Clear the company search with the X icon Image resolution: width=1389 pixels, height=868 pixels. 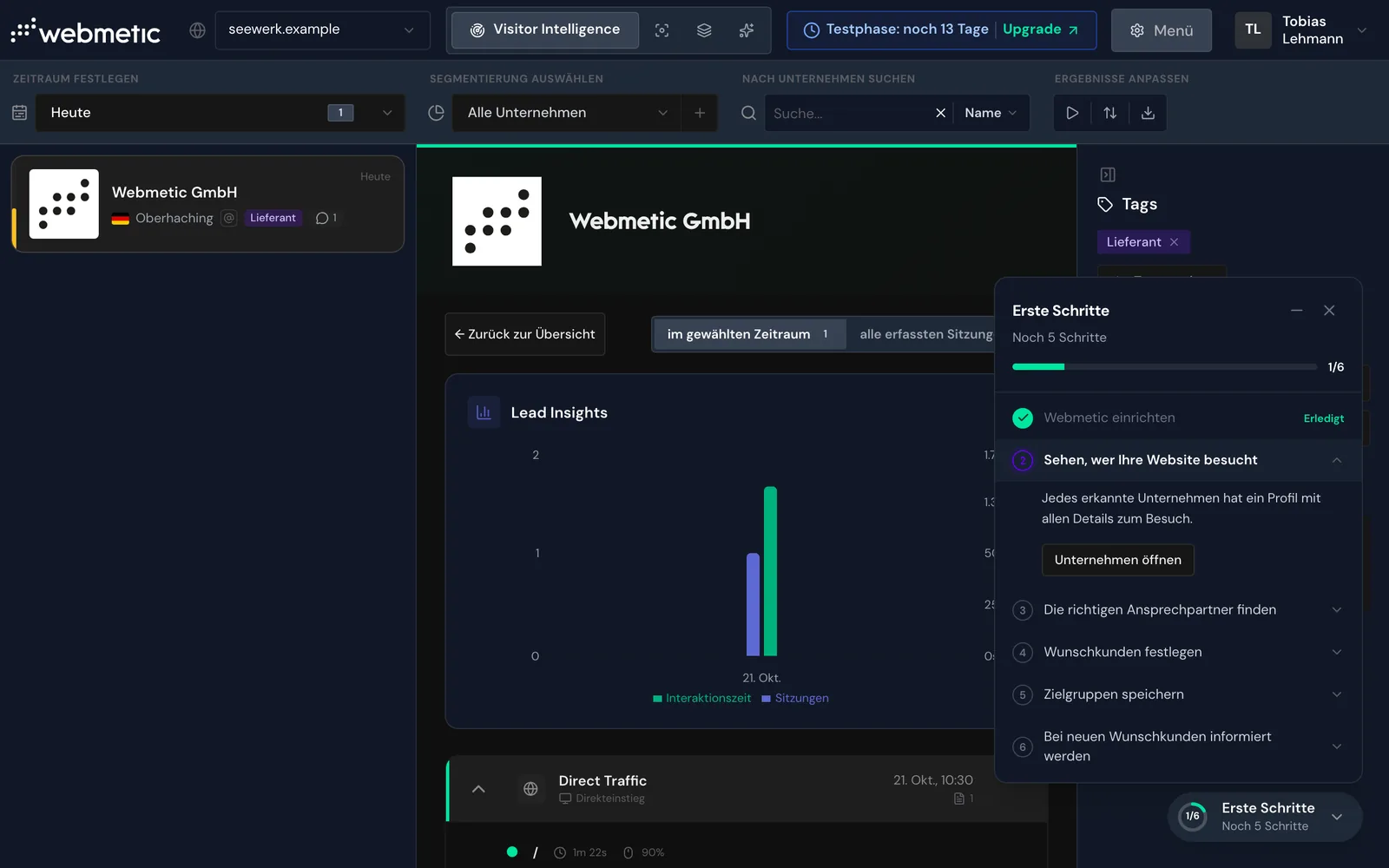(940, 113)
